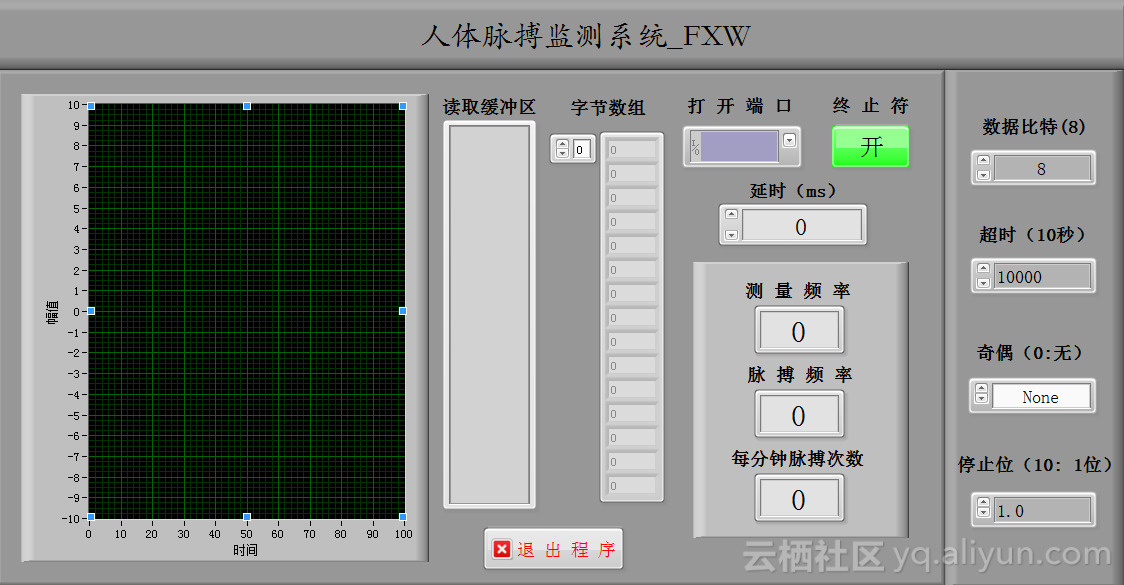This screenshot has width=1124, height=585.
Task: Step 奇偶 selection up with the arrow
Action: (x=981, y=389)
